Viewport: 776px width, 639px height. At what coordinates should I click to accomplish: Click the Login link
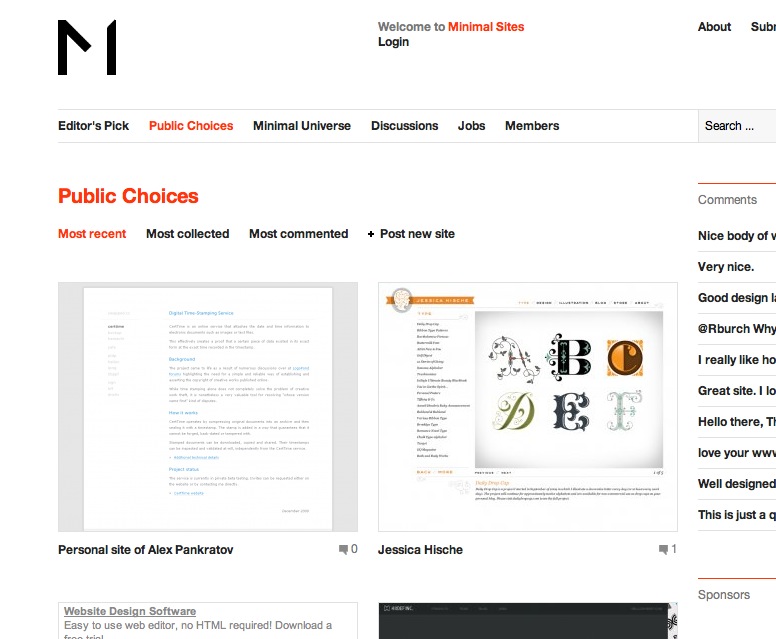click(393, 42)
